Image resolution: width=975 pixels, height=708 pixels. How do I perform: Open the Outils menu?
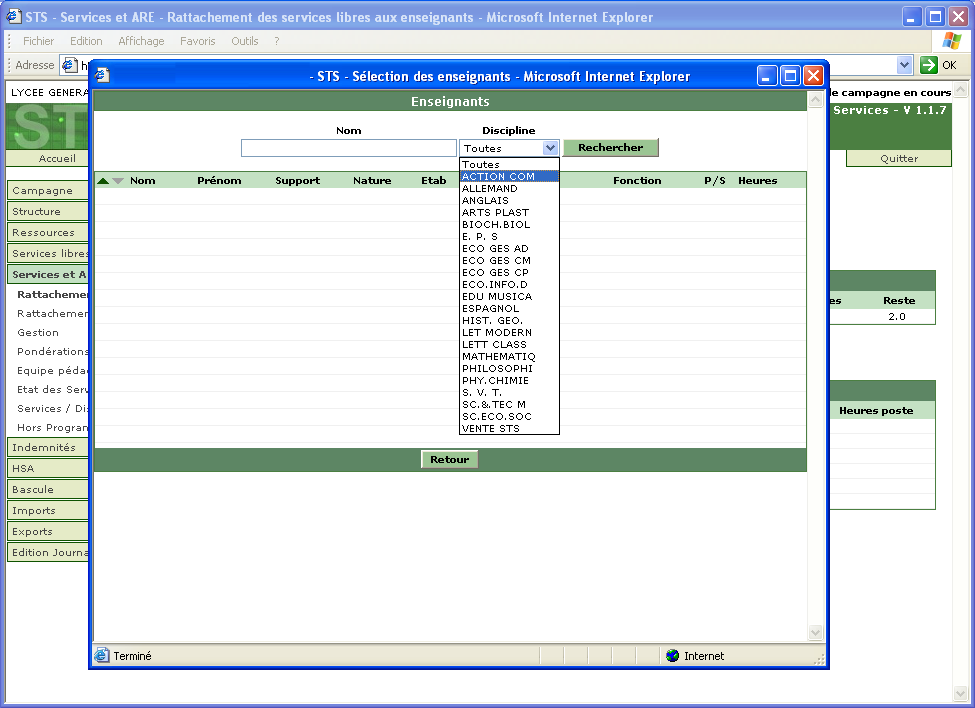[244, 41]
